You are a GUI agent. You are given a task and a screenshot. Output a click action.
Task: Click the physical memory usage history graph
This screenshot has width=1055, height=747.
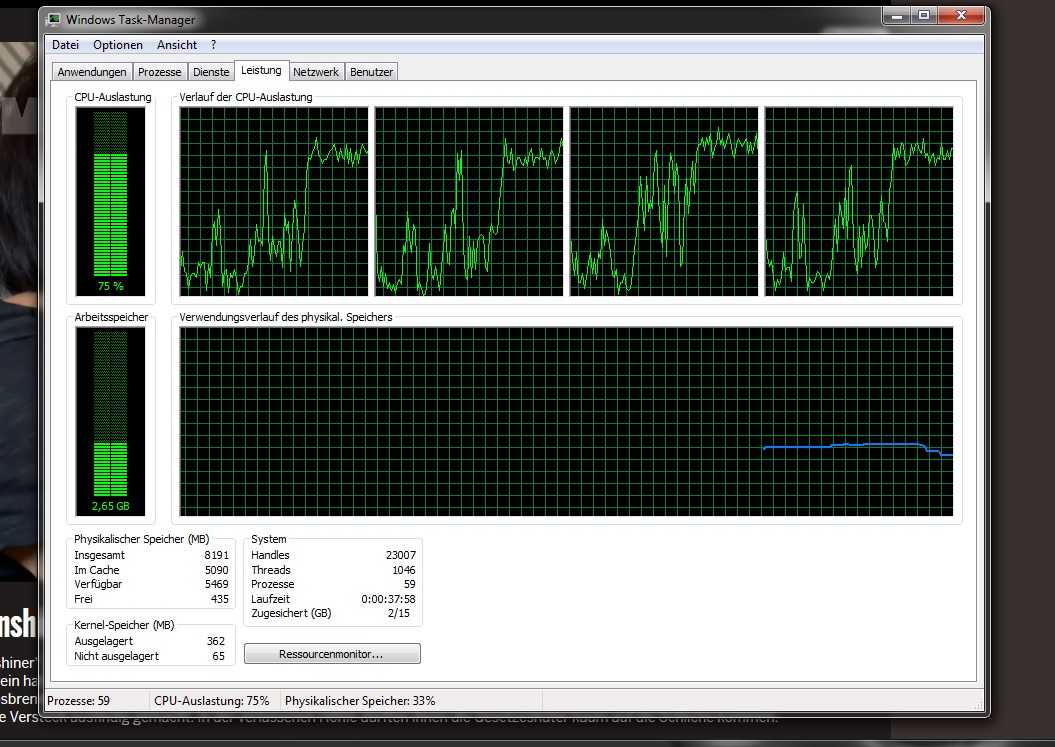(567, 421)
